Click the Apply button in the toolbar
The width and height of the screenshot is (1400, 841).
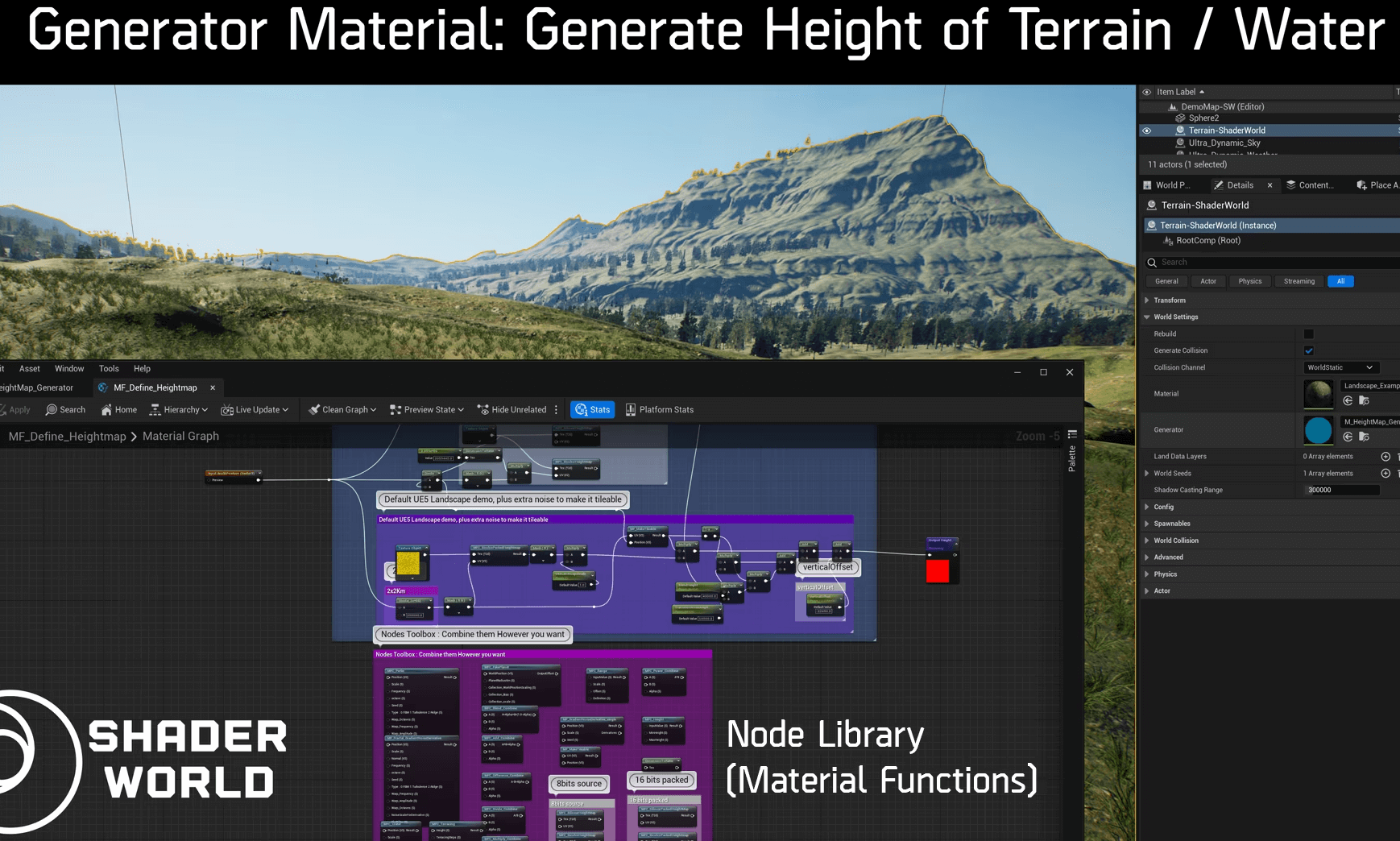(15, 409)
